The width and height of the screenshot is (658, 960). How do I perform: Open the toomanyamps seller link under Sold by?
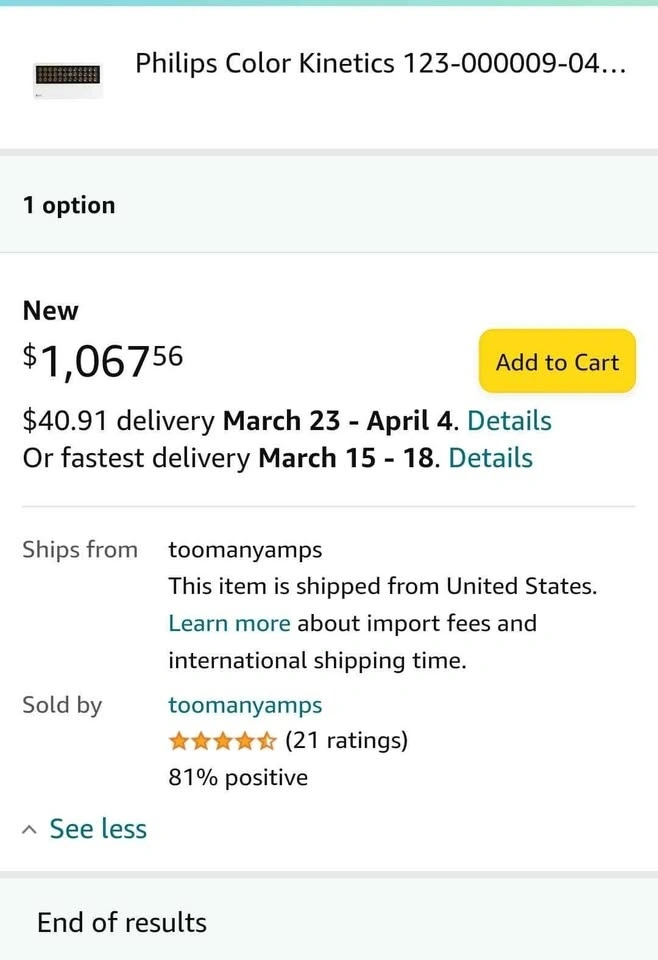click(245, 705)
